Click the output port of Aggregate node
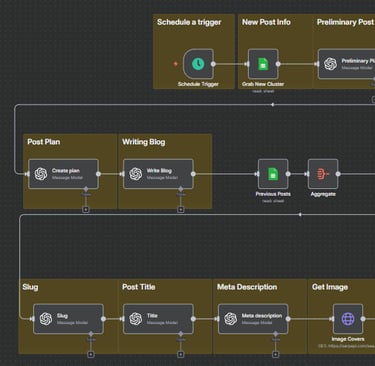Viewport: 375px width, 366px height. pos(338,174)
